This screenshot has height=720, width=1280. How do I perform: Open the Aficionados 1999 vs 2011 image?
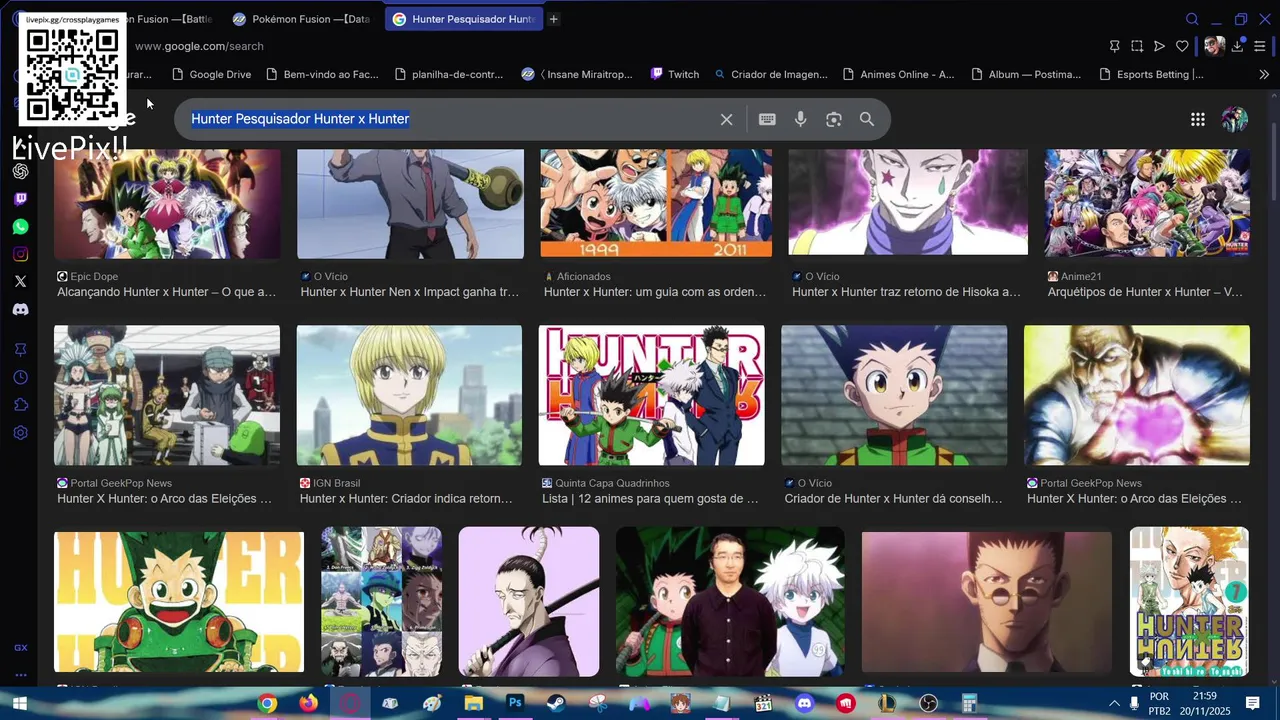pyautogui.click(x=656, y=204)
